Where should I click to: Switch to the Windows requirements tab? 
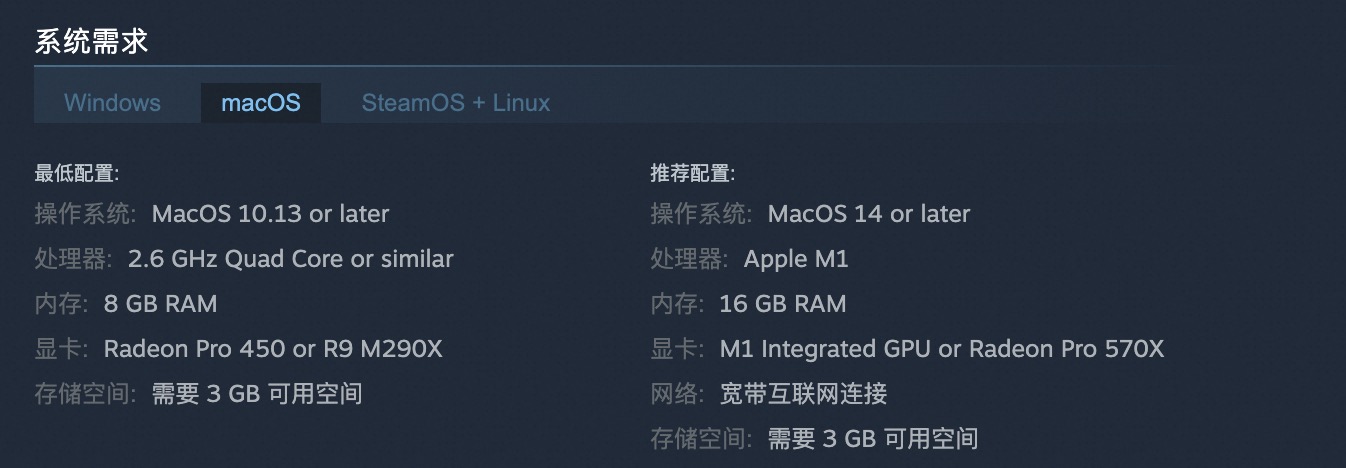click(112, 103)
